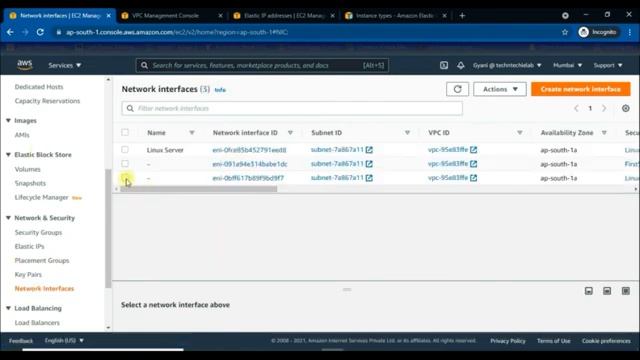Open Key Pairs in sidebar
Screen dimensions: 640x360
point(28,274)
